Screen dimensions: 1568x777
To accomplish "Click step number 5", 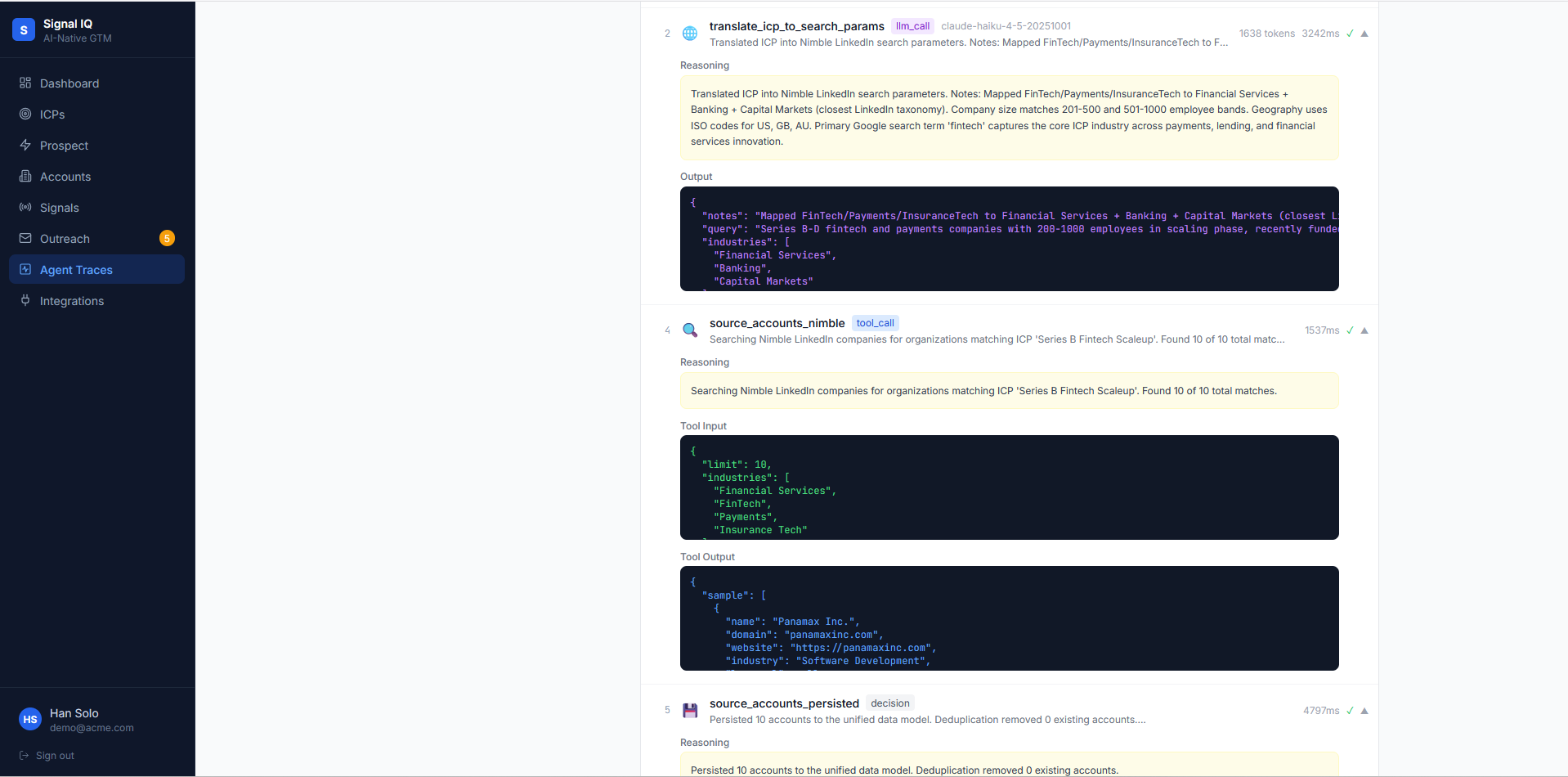I will click(x=667, y=710).
